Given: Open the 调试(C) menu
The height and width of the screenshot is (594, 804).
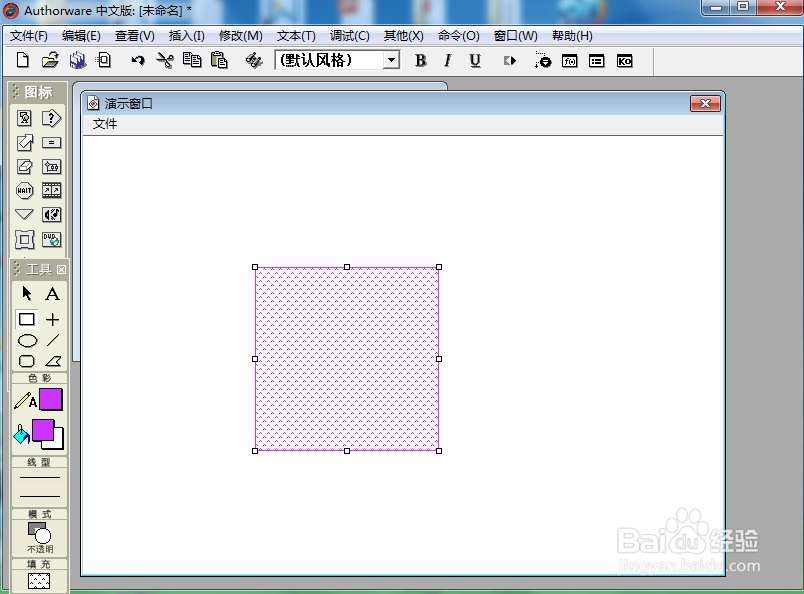Looking at the screenshot, I should [349, 36].
